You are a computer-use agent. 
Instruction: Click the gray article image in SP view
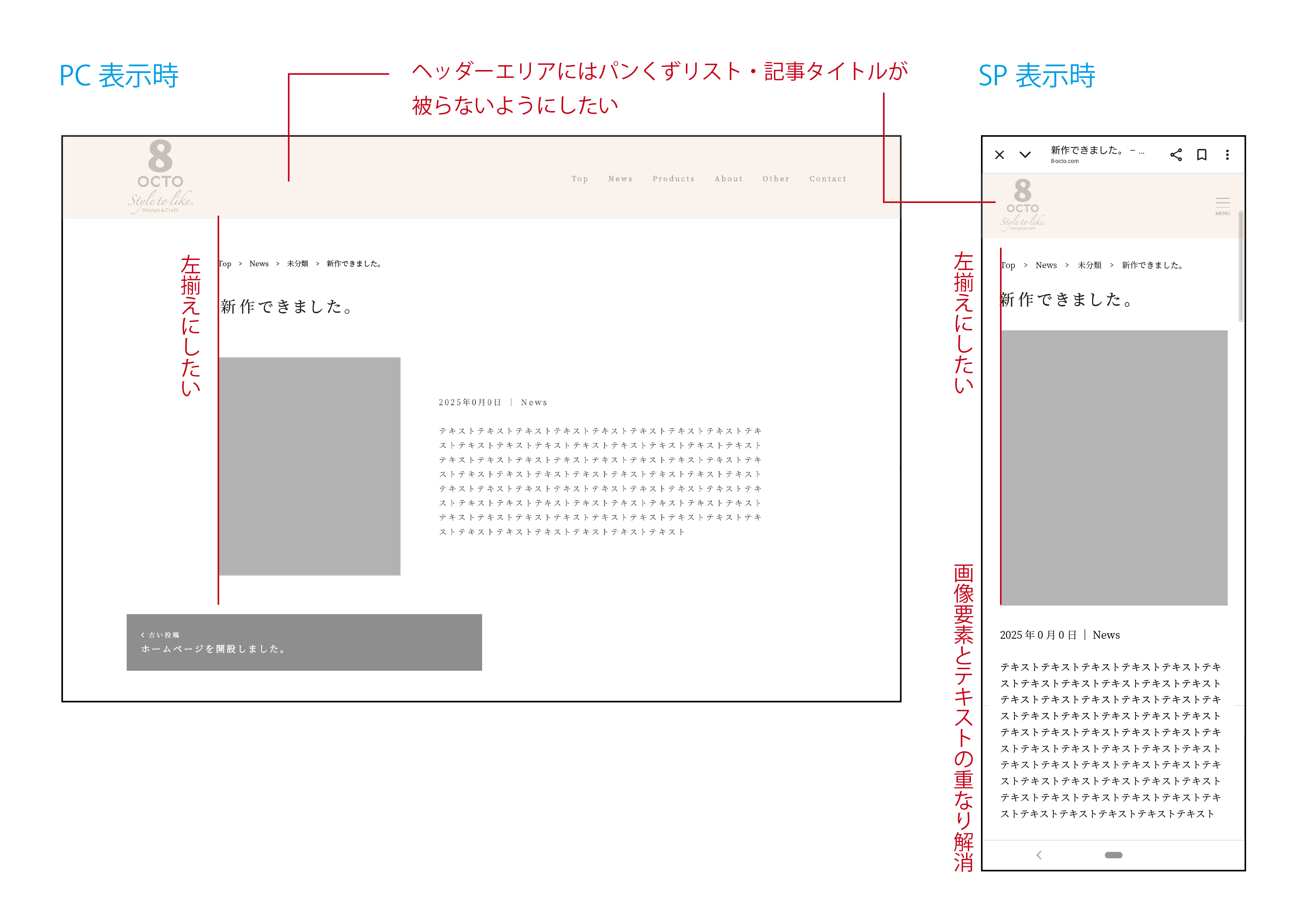[x=1114, y=468]
